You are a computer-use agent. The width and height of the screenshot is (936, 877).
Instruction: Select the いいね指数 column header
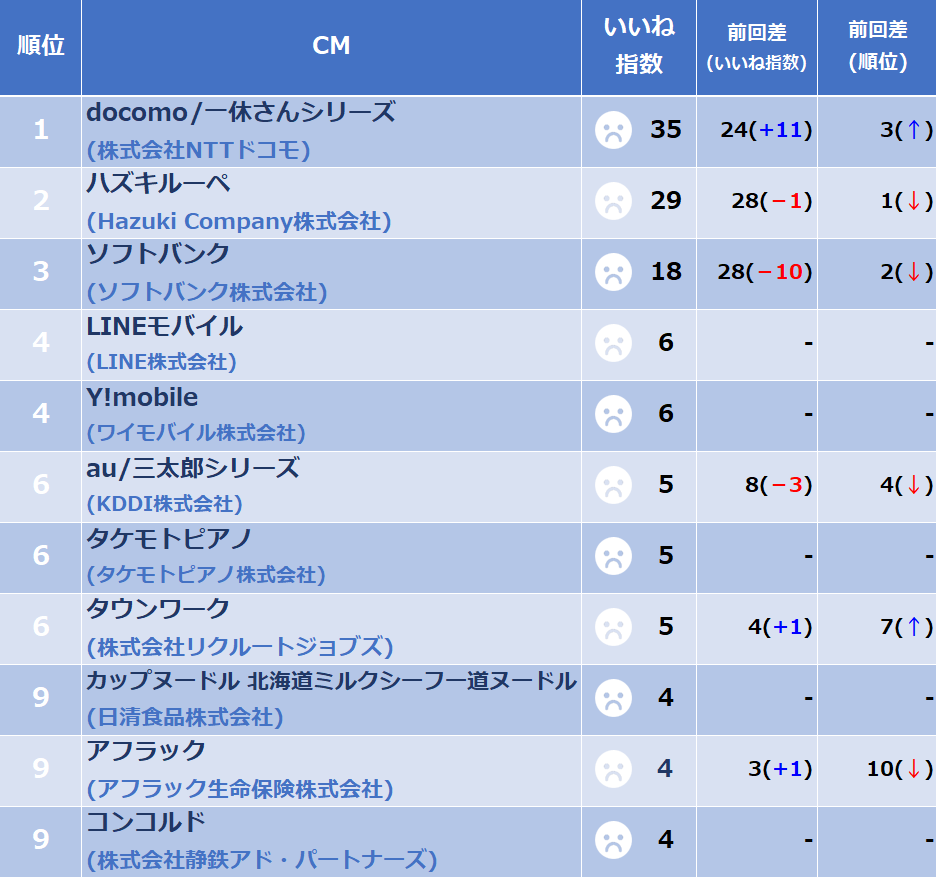click(x=639, y=47)
